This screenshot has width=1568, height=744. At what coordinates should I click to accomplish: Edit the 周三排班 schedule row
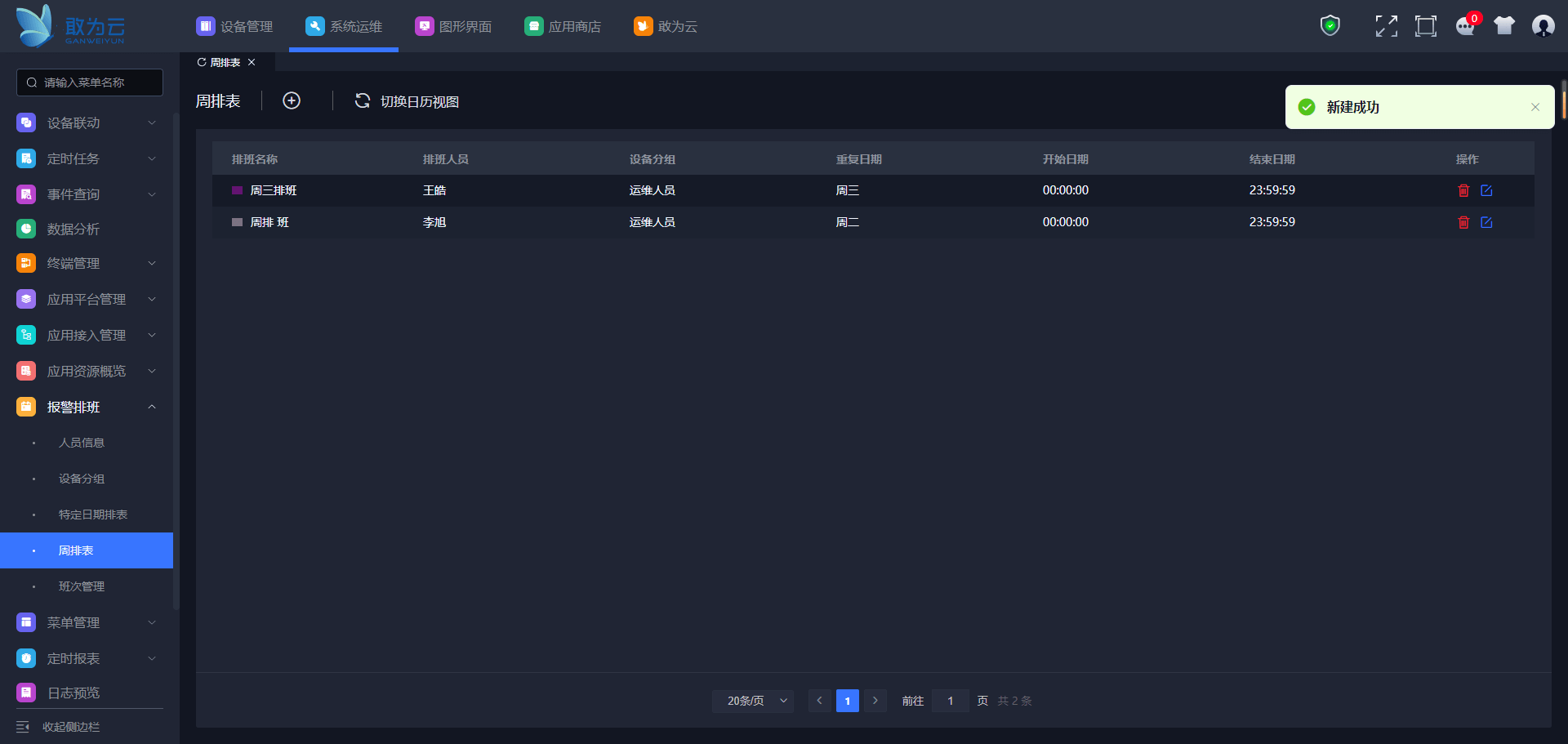[x=1486, y=190]
